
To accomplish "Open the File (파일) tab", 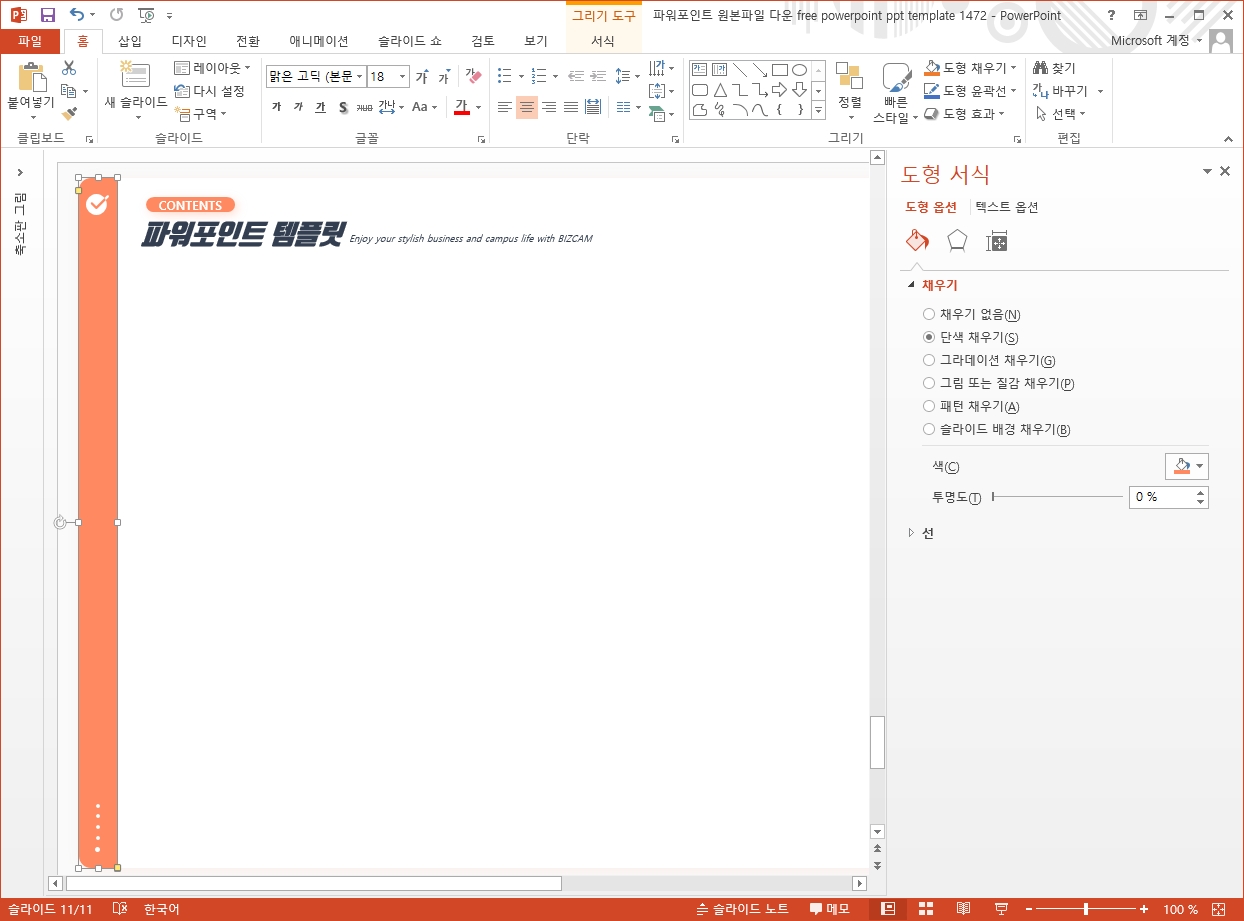I will click(30, 41).
